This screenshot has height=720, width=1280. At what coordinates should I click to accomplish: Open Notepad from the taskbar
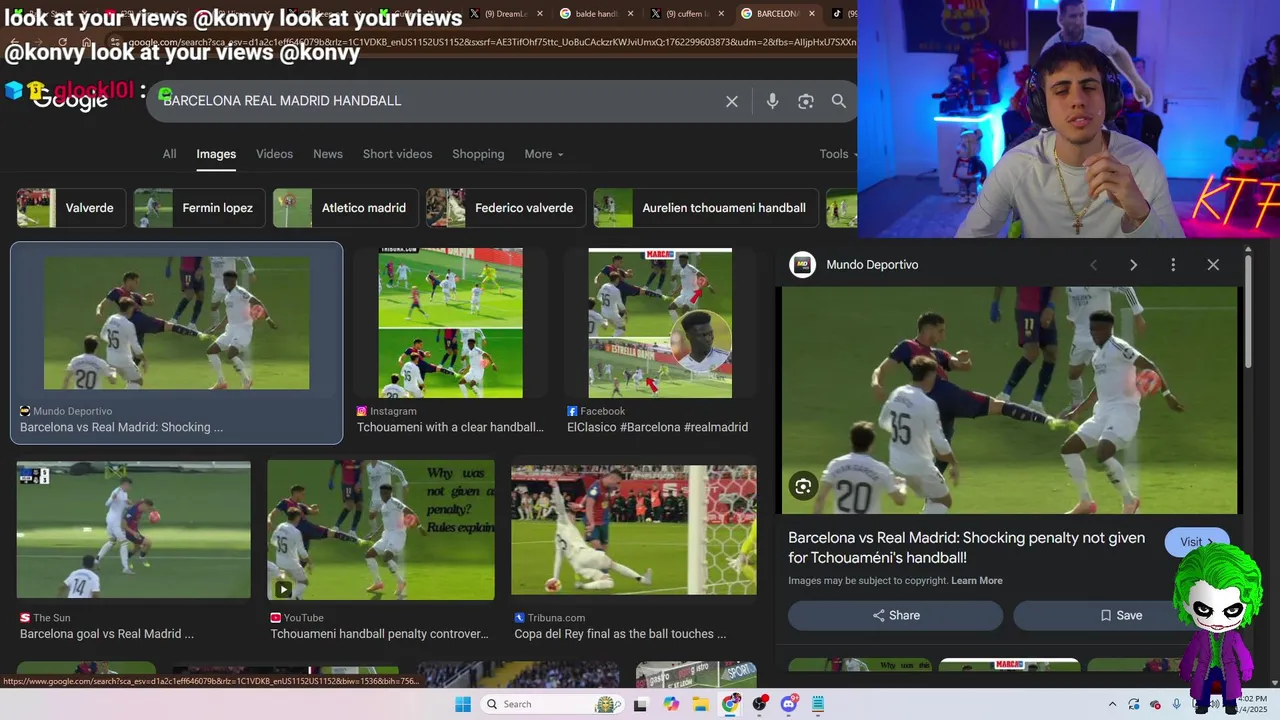[818, 704]
